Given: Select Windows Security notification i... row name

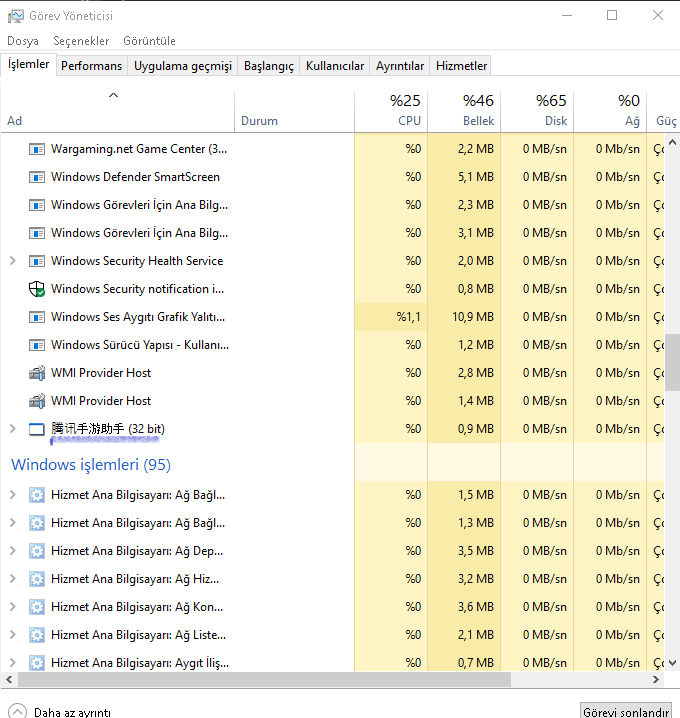Looking at the screenshot, I should [x=138, y=289].
